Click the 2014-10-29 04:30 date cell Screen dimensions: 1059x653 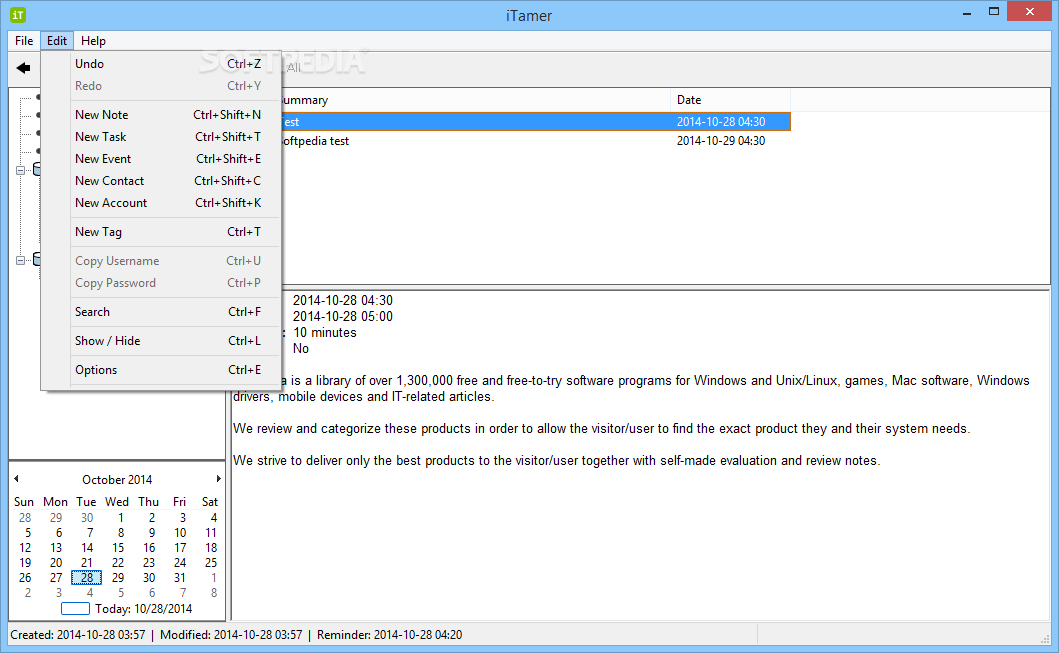721,140
